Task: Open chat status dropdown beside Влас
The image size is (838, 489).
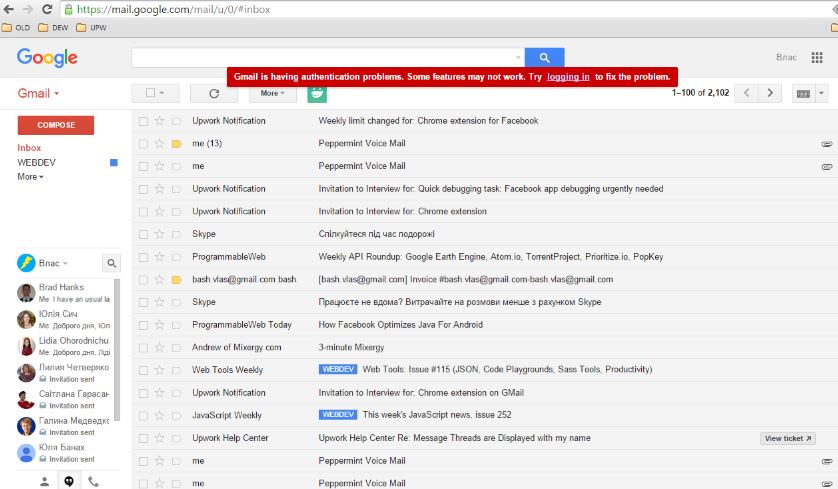Action: tap(65, 263)
